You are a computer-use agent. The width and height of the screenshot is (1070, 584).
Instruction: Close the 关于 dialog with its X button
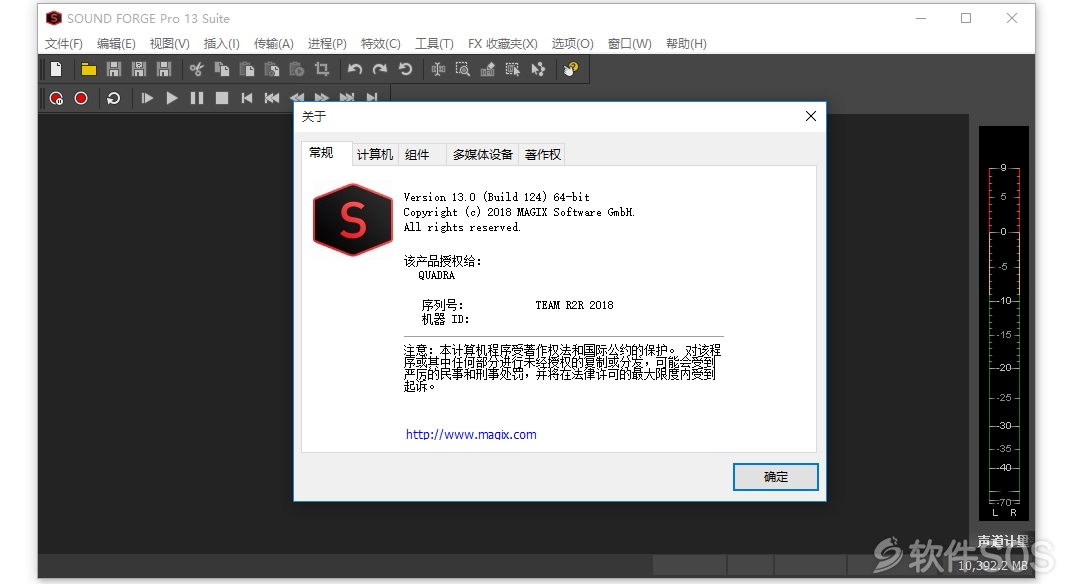click(x=811, y=116)
